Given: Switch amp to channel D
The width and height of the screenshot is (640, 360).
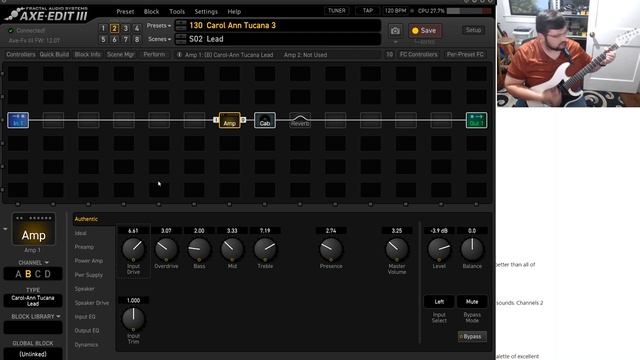Looking at the screenshot, I should (48, 274).
